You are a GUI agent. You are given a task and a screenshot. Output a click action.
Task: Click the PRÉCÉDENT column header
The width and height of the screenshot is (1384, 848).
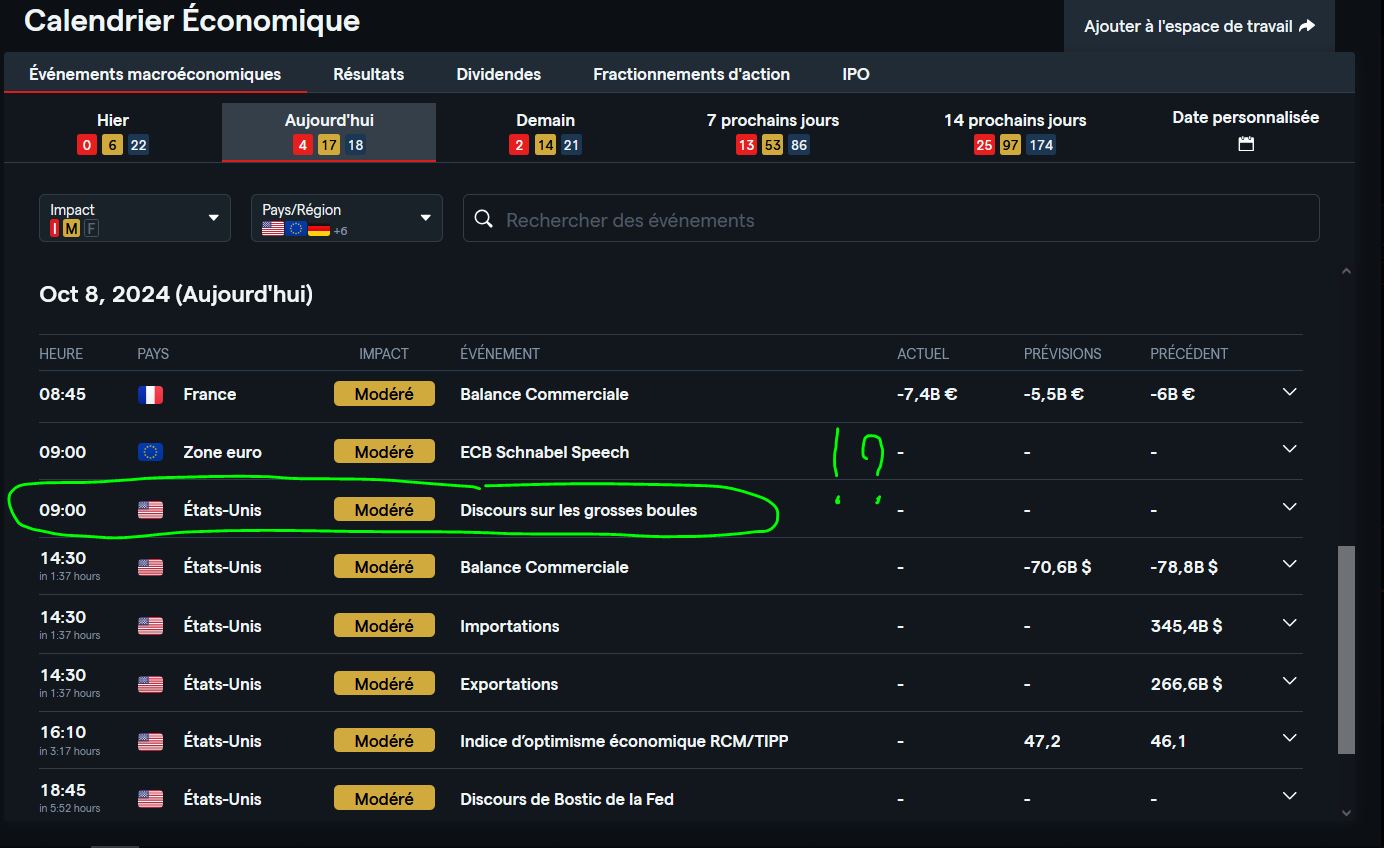tap(1189, 354)
